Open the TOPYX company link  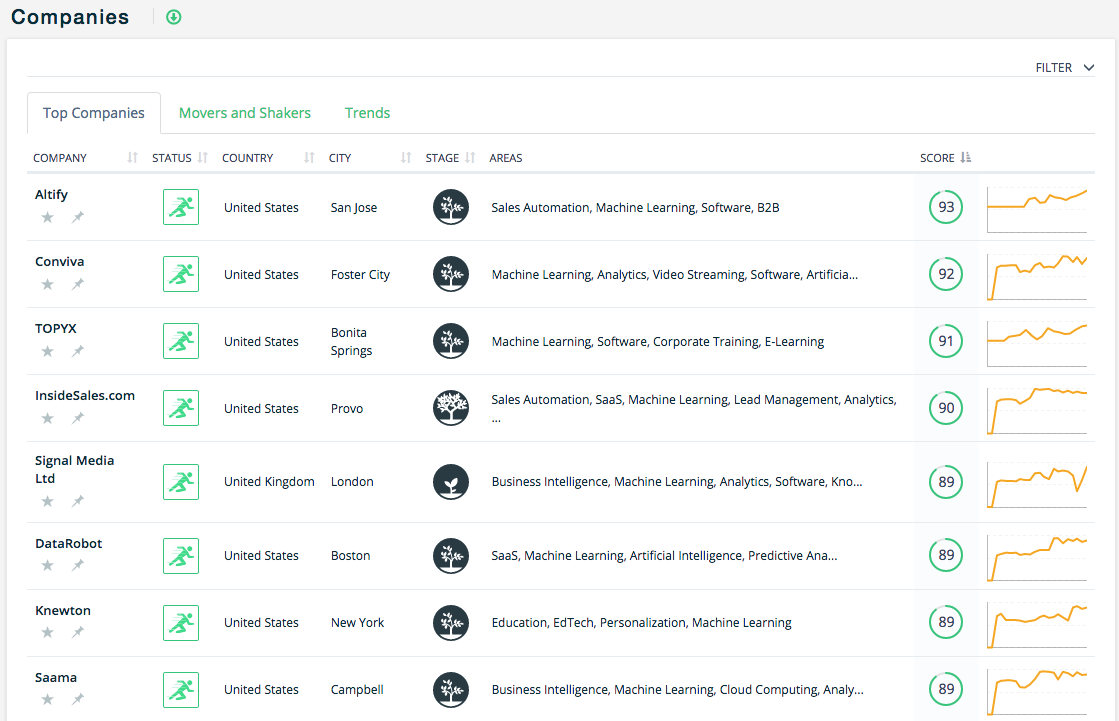coord(56,328)
